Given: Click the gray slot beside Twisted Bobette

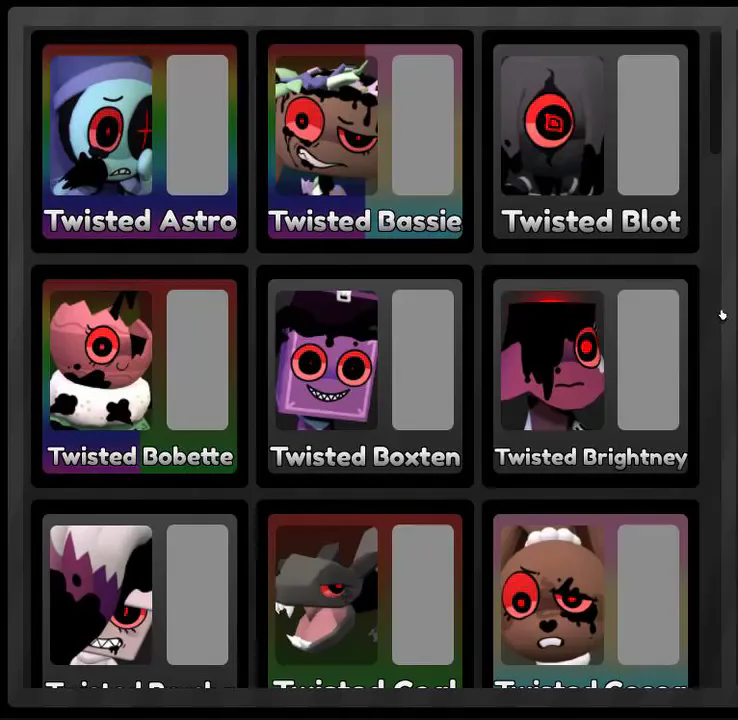Looking at the screenshot, I should [197, 360].
